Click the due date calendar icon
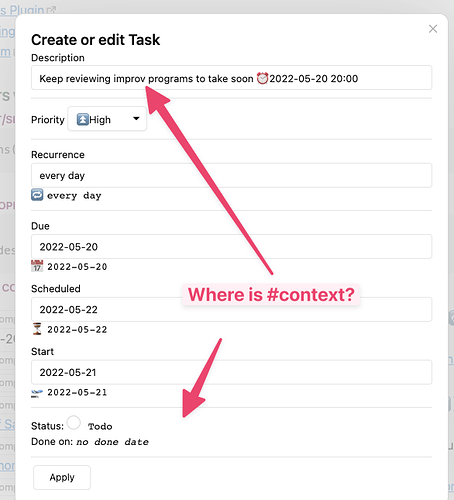The height and width of the screenshot is (500, 454). 37,266
